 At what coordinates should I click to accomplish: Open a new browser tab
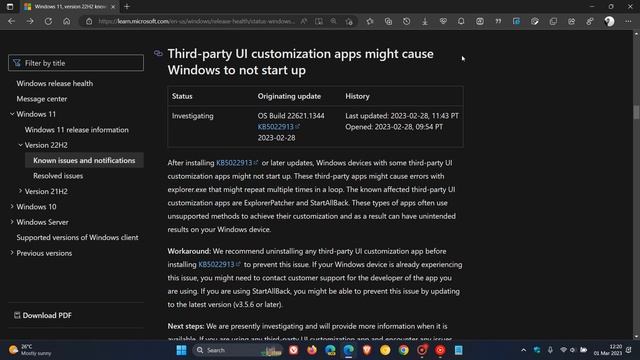click(127, 7)
